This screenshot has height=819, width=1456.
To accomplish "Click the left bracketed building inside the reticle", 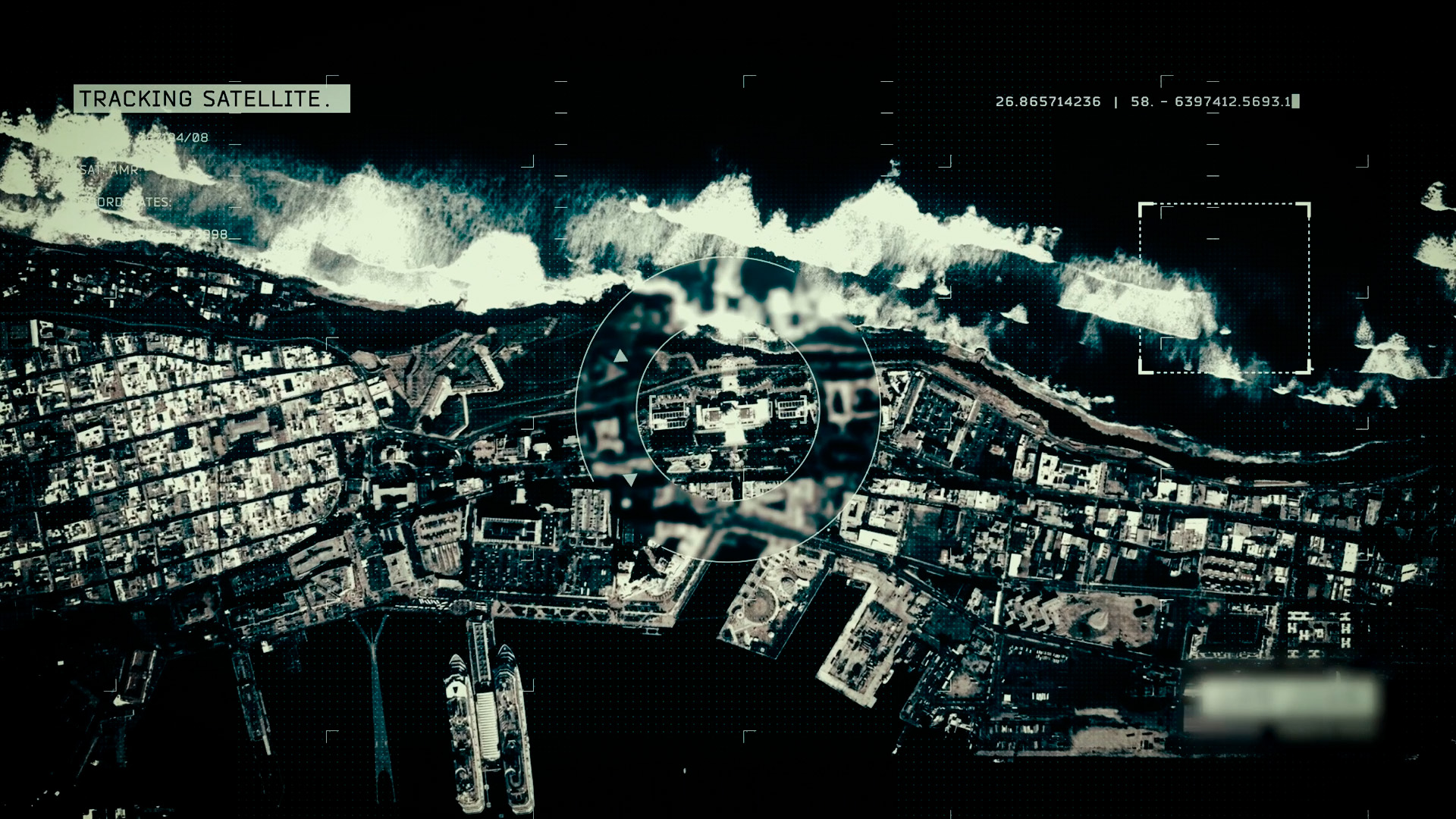I will (x=669, y=413).
